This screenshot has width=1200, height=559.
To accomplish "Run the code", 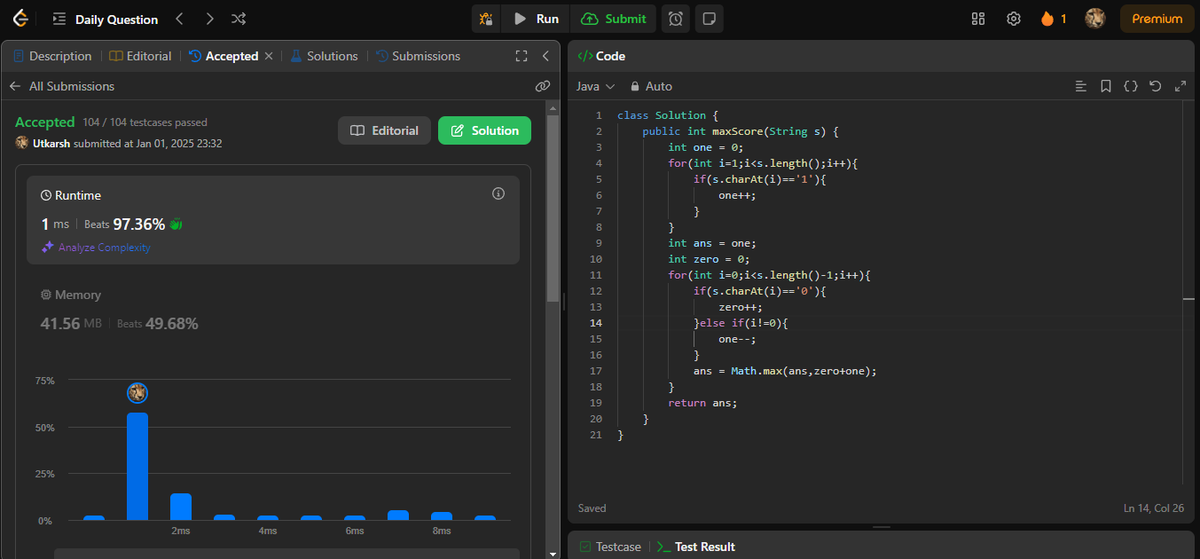I will pos(536,19).
